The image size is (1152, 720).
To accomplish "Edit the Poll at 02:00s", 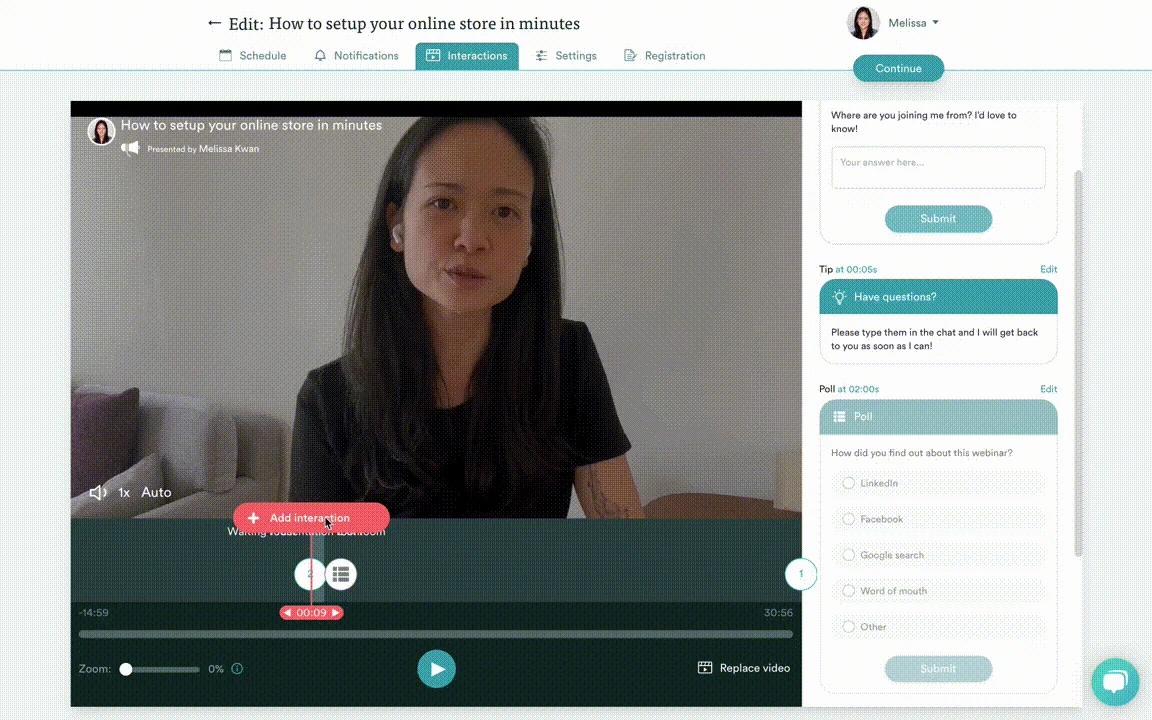I will pos(1048,389).
